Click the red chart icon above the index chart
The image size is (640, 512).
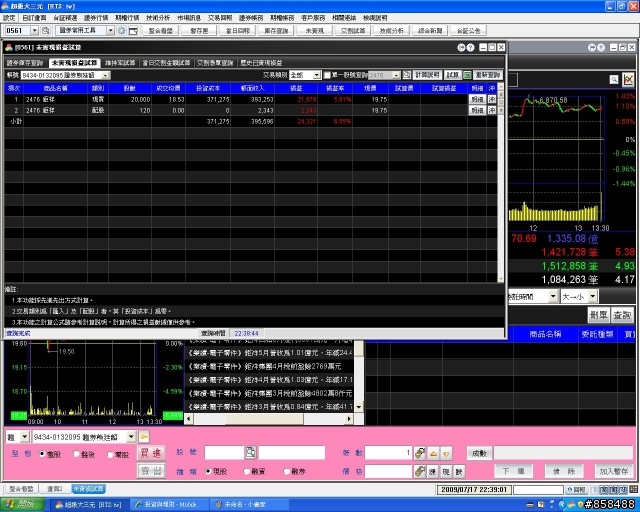628,79
